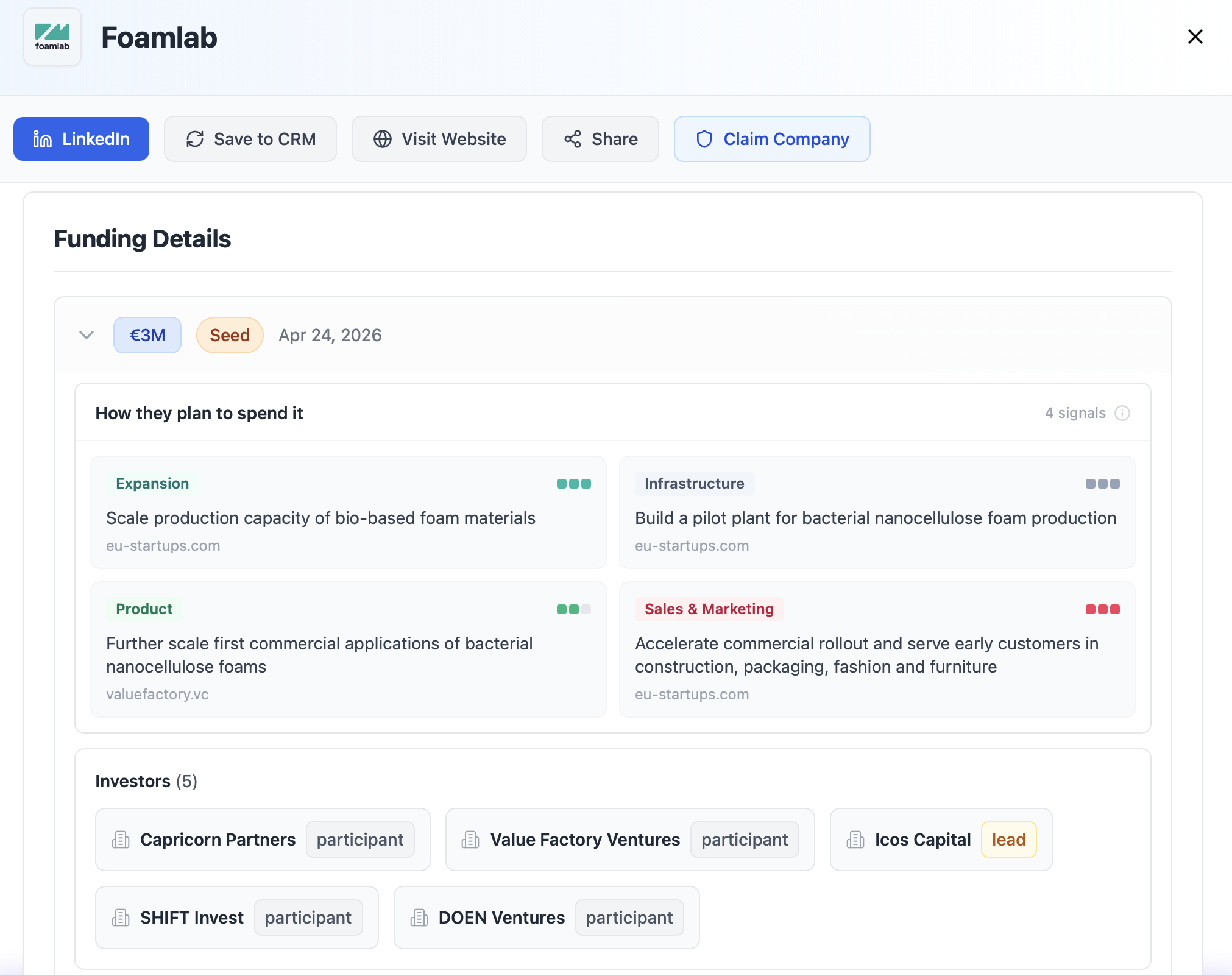Click the Seed round badge
This screenshot has height=976, width=1232.
click(230, 335)
